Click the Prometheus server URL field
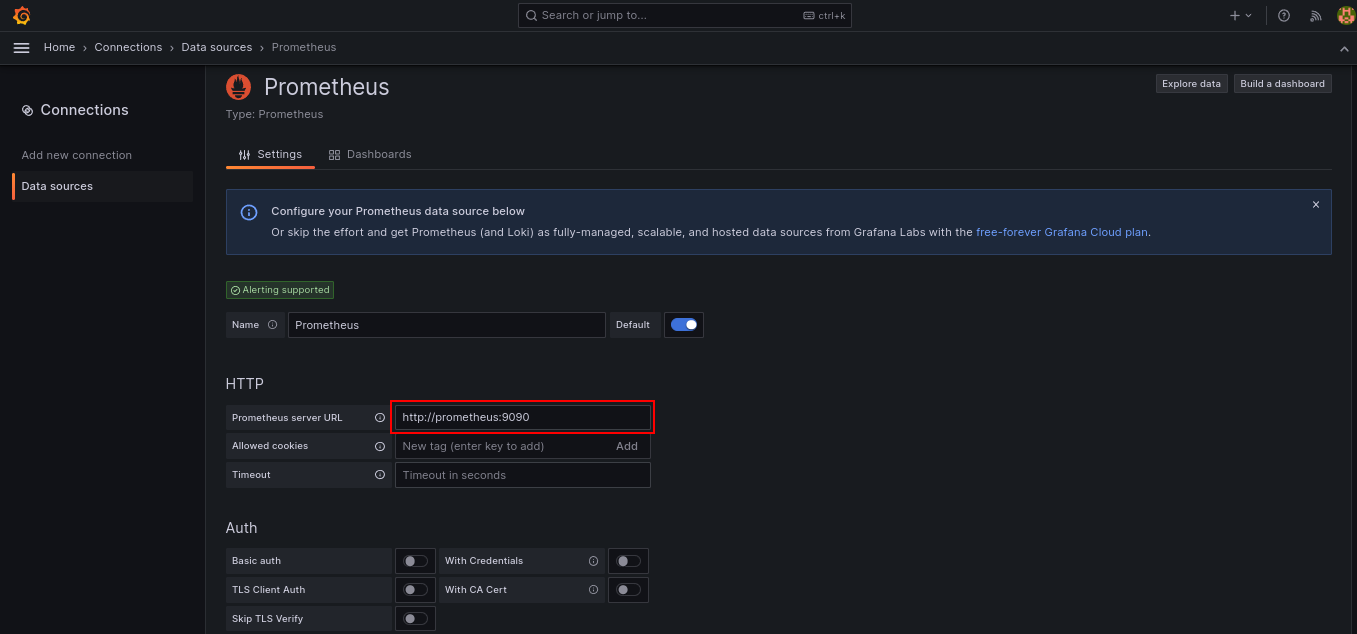 (523, 417)
